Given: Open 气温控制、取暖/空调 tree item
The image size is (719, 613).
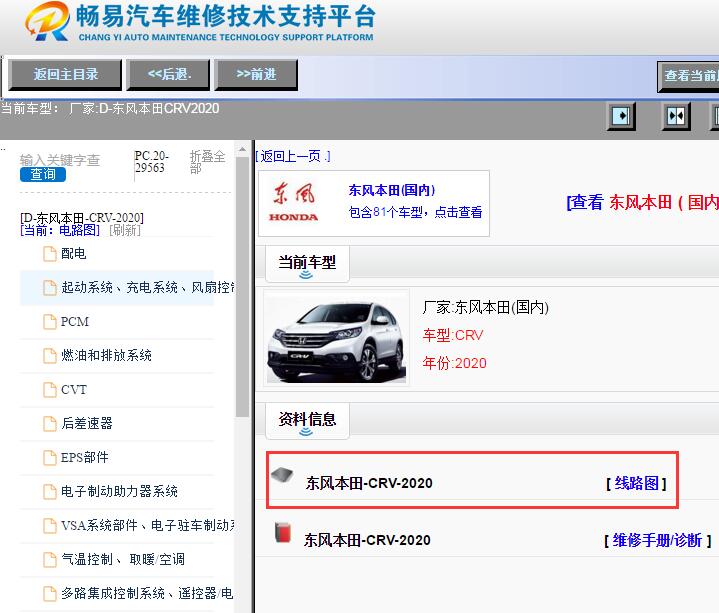Looking at the screenshot, I should [123, 559].
